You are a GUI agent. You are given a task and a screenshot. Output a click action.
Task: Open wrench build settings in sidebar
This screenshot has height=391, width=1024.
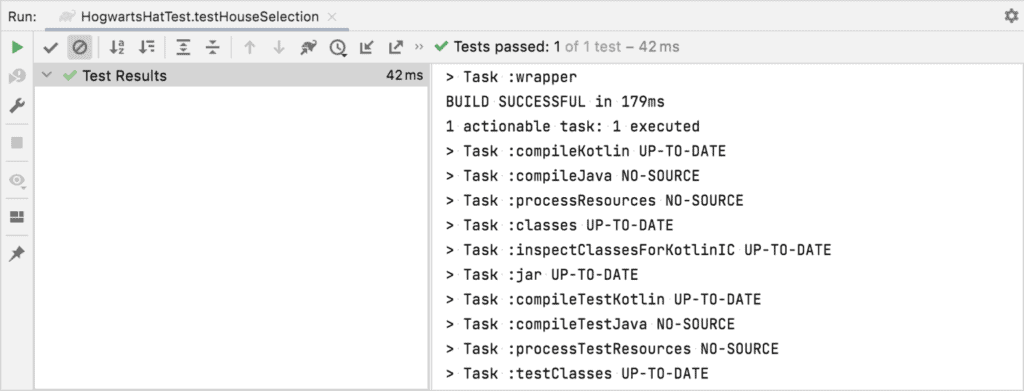click(x=18, y=106)
